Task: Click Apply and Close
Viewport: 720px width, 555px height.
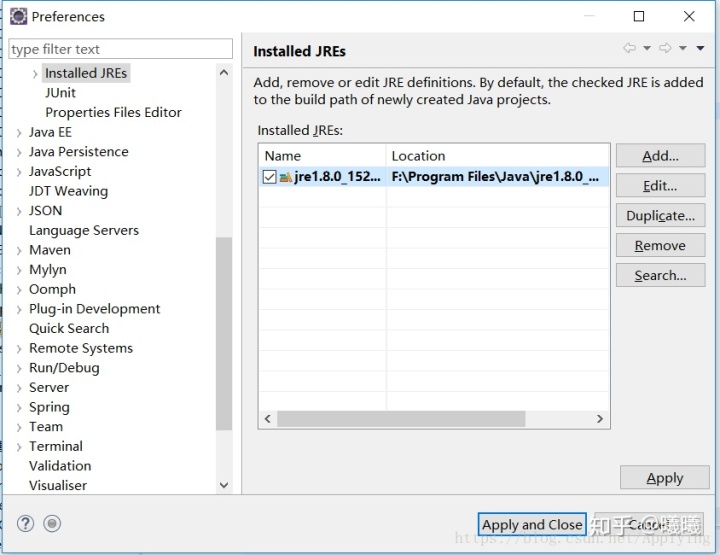Action: (x=532, y=524)
